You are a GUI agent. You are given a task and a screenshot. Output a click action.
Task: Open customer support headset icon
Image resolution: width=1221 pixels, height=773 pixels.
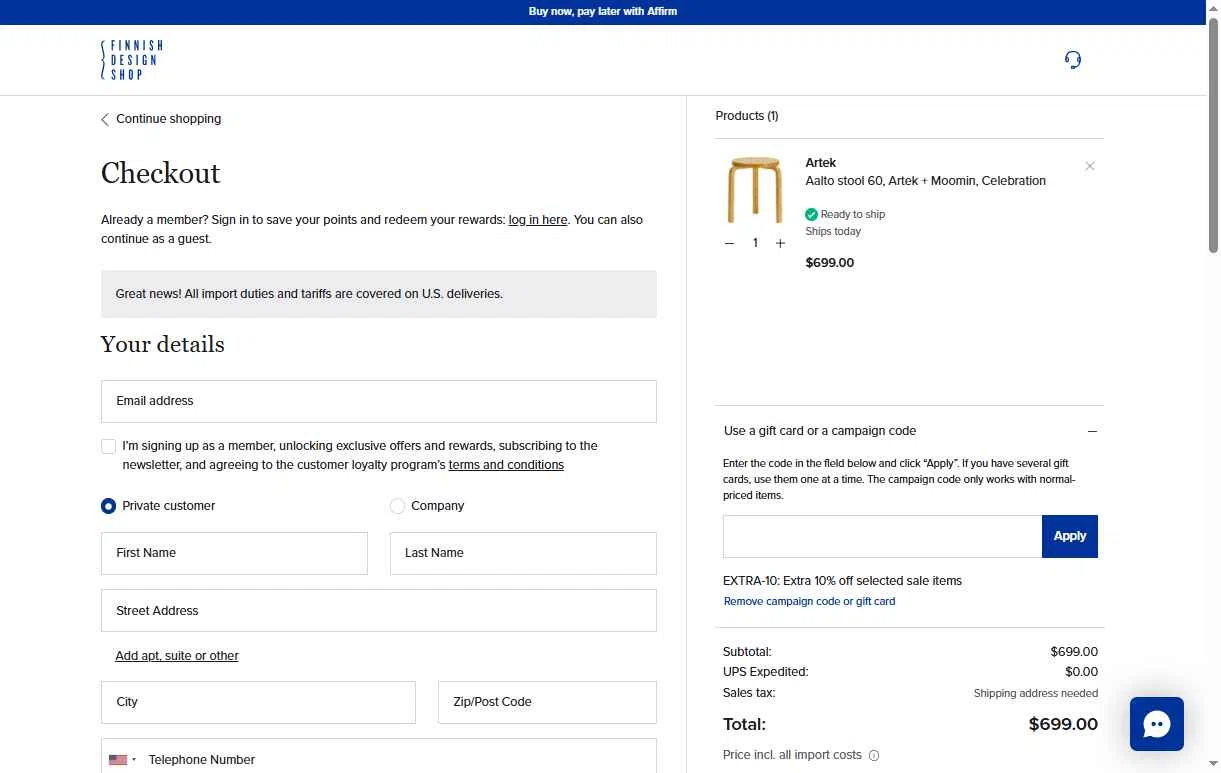[1073, 60]
